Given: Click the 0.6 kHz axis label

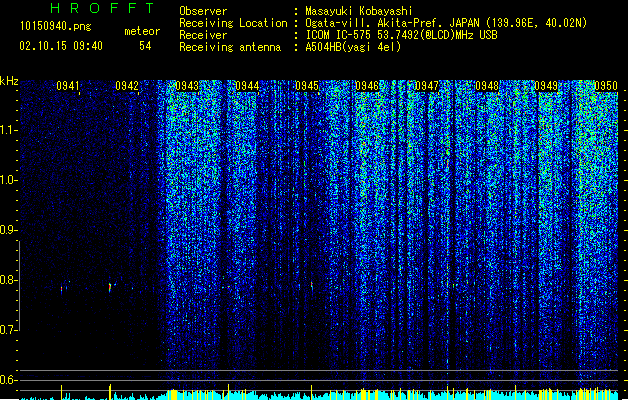Looking at the screenshot, I should coord(9,380).
